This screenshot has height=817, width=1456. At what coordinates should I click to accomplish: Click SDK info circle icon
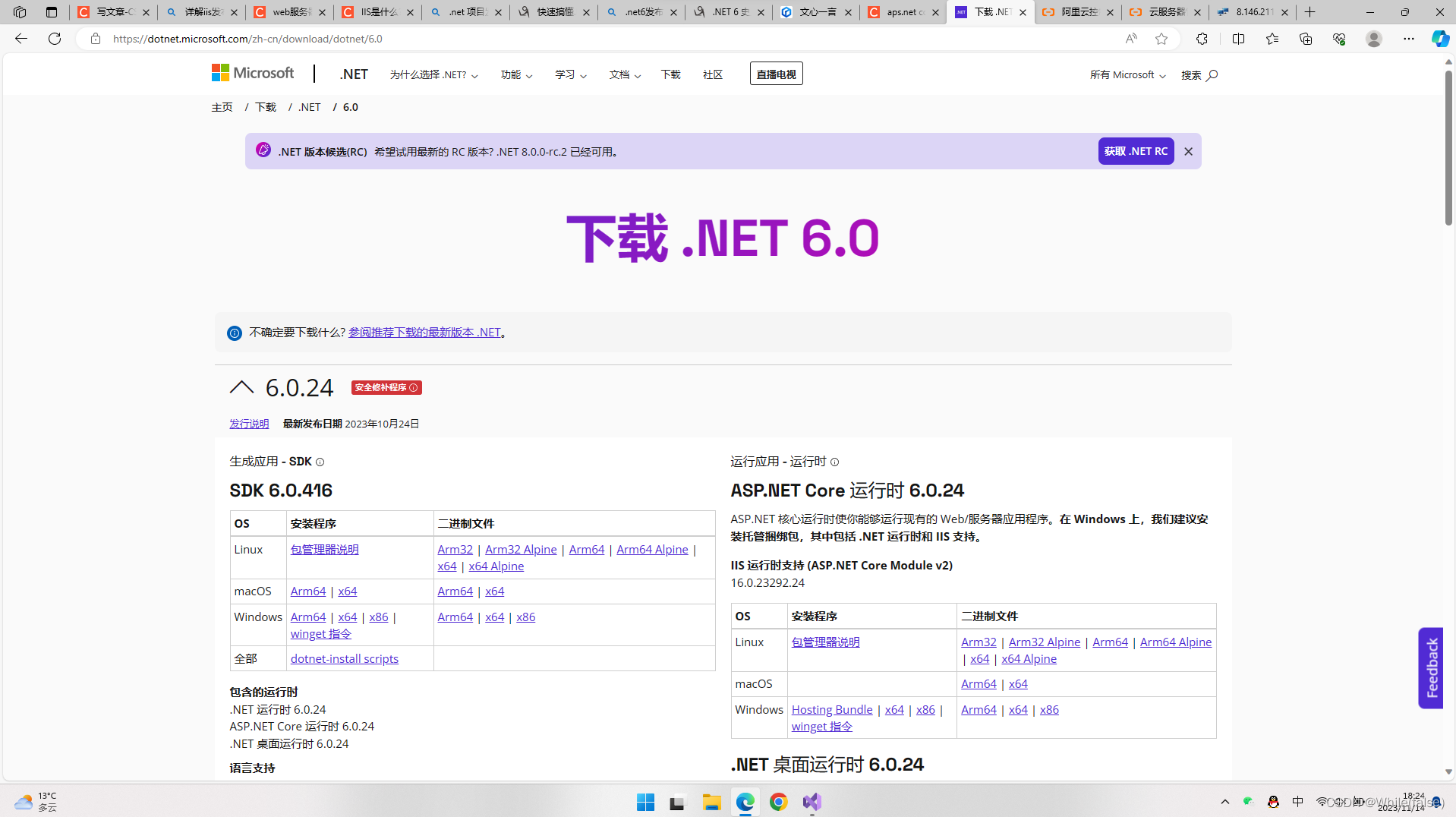coord(320,462)
